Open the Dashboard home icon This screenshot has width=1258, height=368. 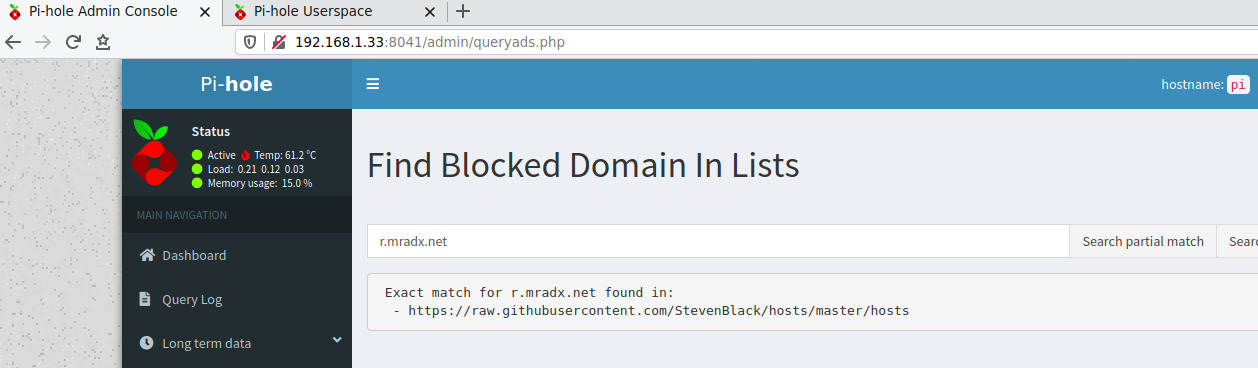tap(147, 255)
